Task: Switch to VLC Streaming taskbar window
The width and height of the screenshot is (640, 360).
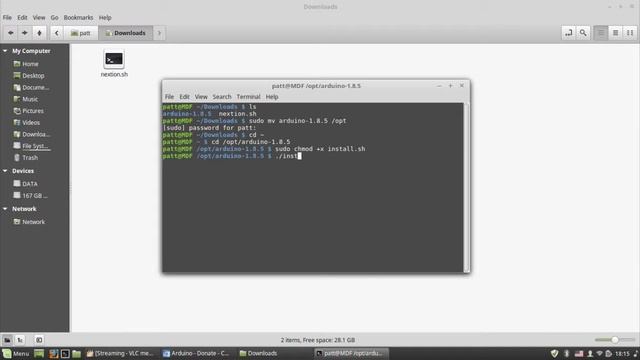Action: (120, 353)
